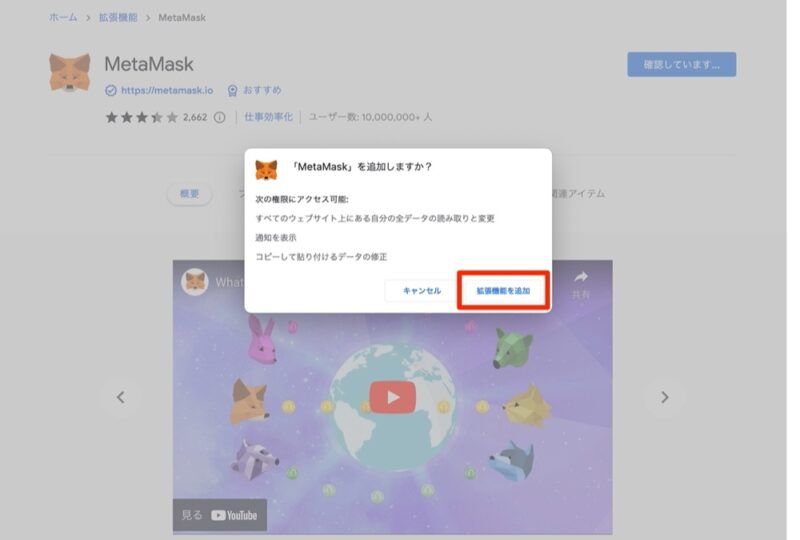The width and height of the screenshot is (800, 540).
Task: Open the 拡張機能 breadcrumb link
Action: tap(118, 17)
